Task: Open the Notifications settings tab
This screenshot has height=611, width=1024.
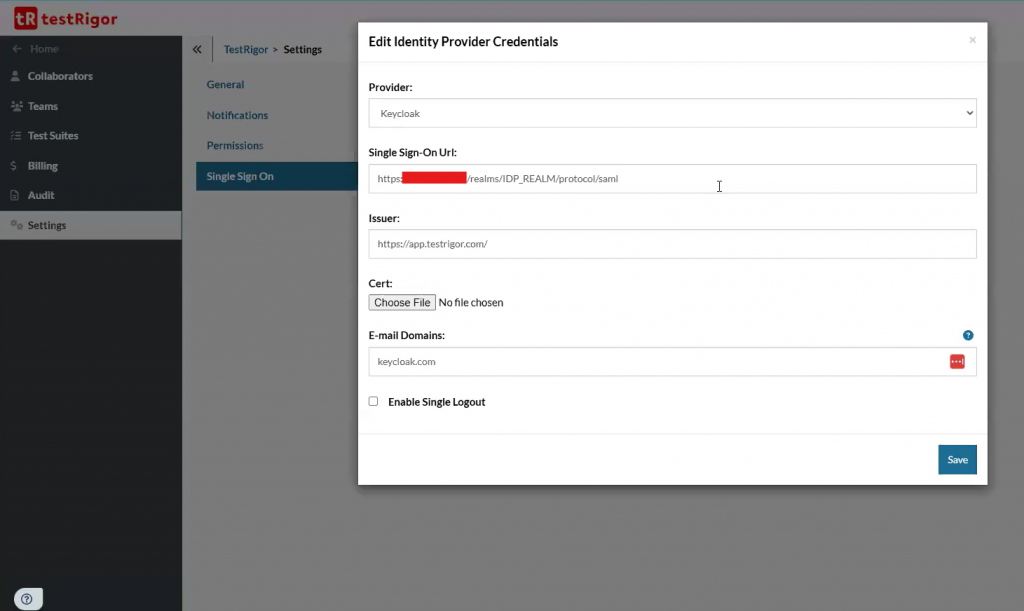Action: coord(237,115)
